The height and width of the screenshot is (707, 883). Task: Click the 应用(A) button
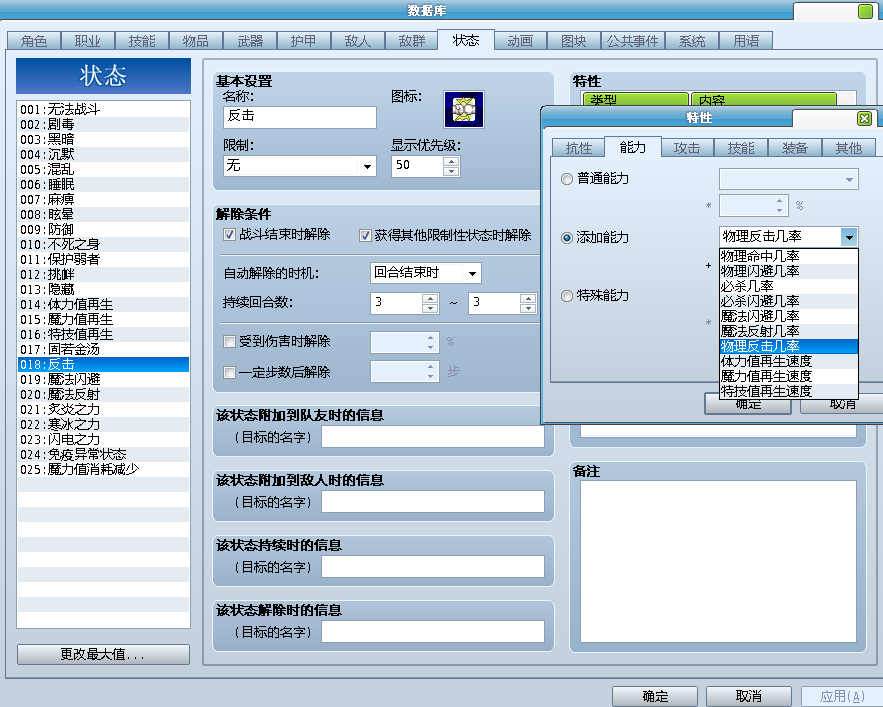point(842,696)
